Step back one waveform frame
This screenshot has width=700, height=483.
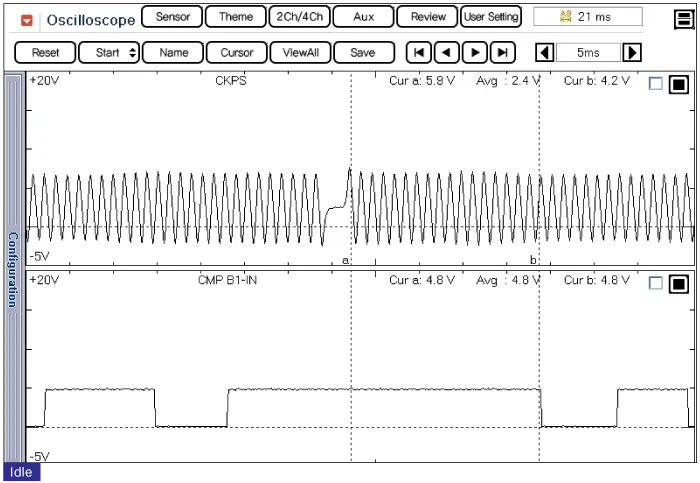(x=447, y=53)
